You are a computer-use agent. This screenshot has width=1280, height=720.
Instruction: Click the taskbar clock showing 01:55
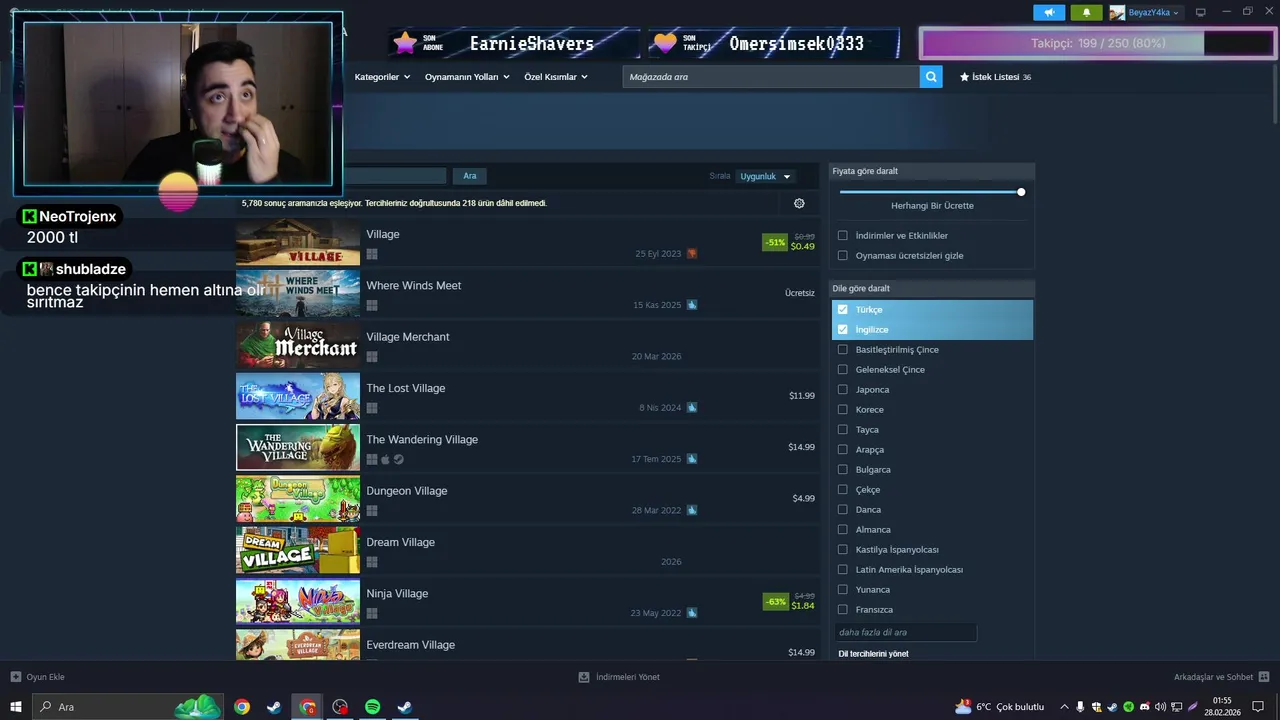(1222, 707)
